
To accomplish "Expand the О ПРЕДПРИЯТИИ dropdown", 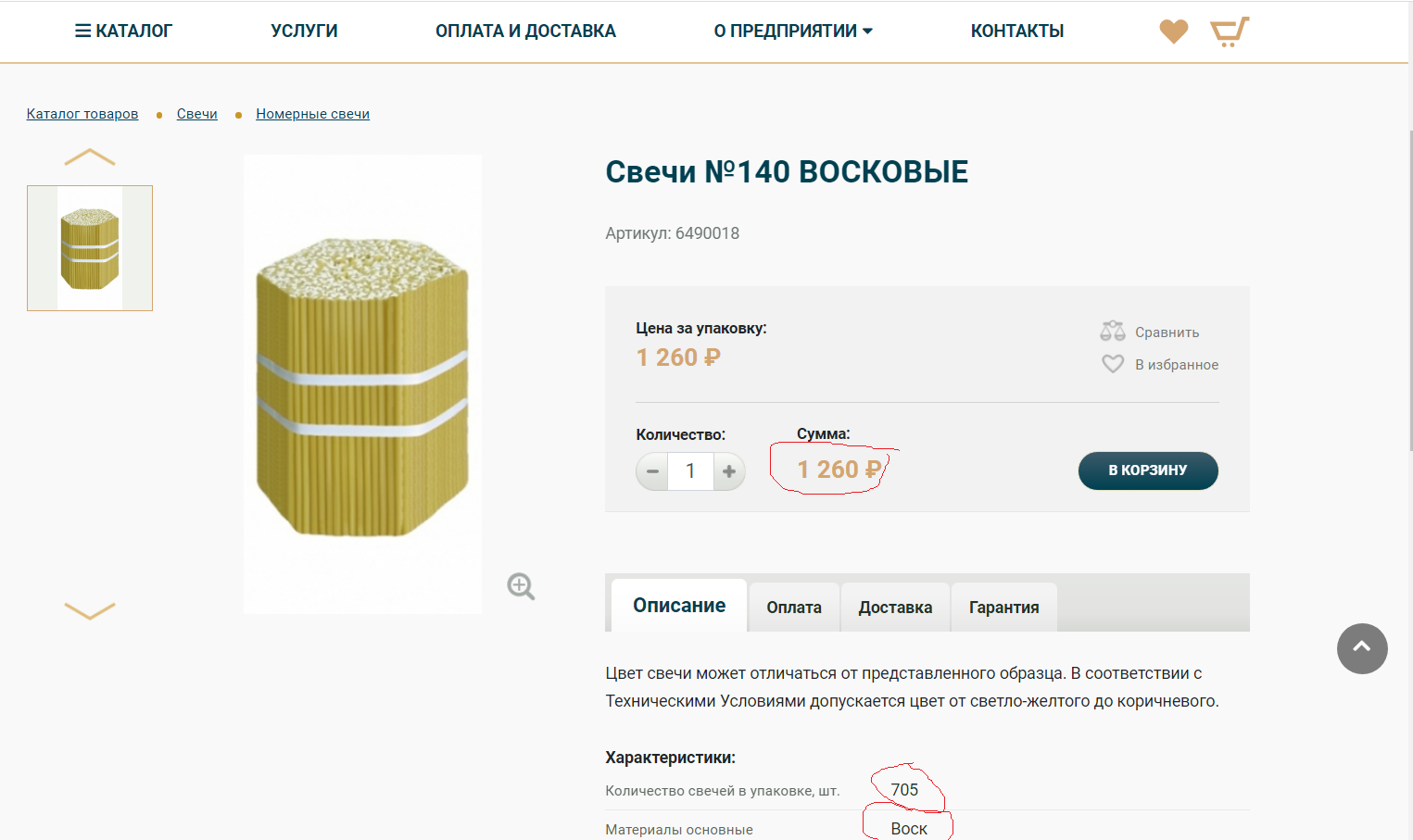I will [793, 31].
